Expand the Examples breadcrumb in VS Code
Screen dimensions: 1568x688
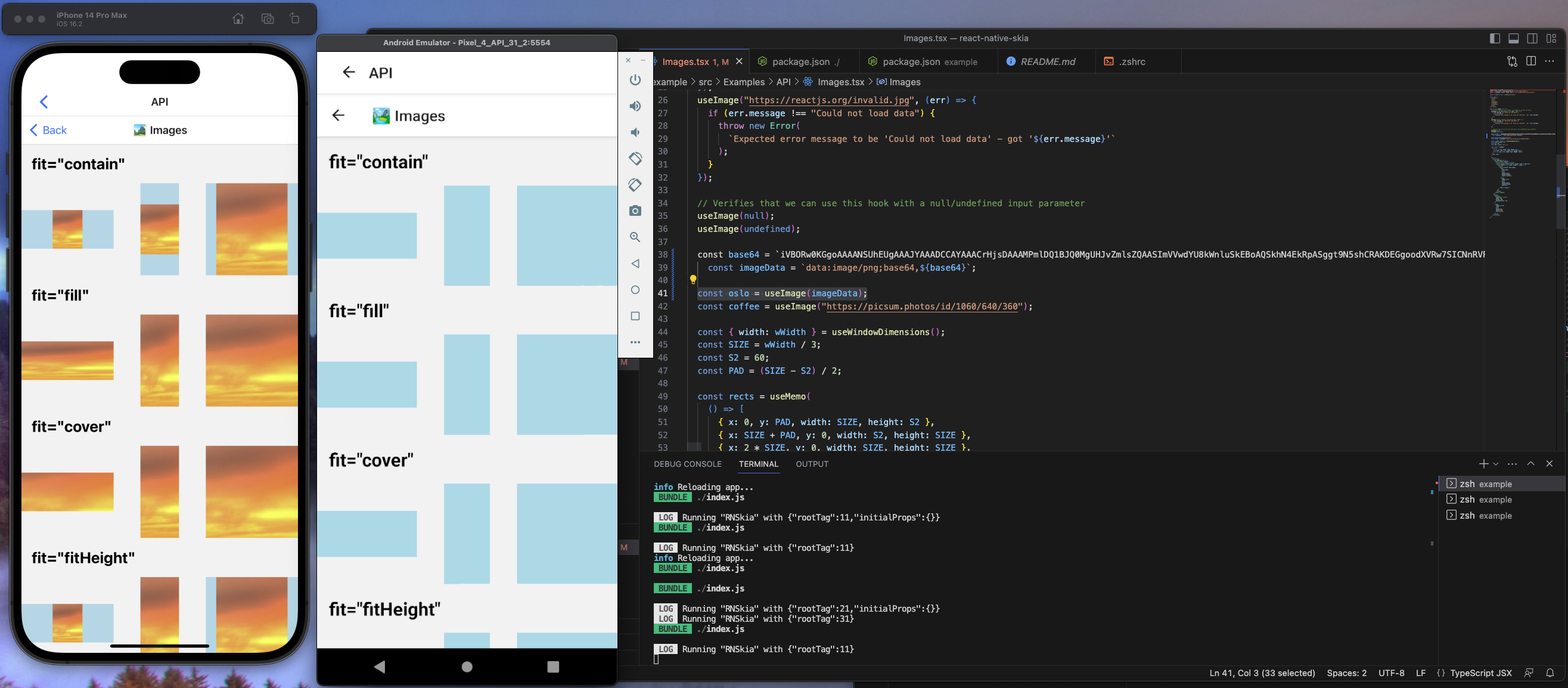tap(744, 82)
